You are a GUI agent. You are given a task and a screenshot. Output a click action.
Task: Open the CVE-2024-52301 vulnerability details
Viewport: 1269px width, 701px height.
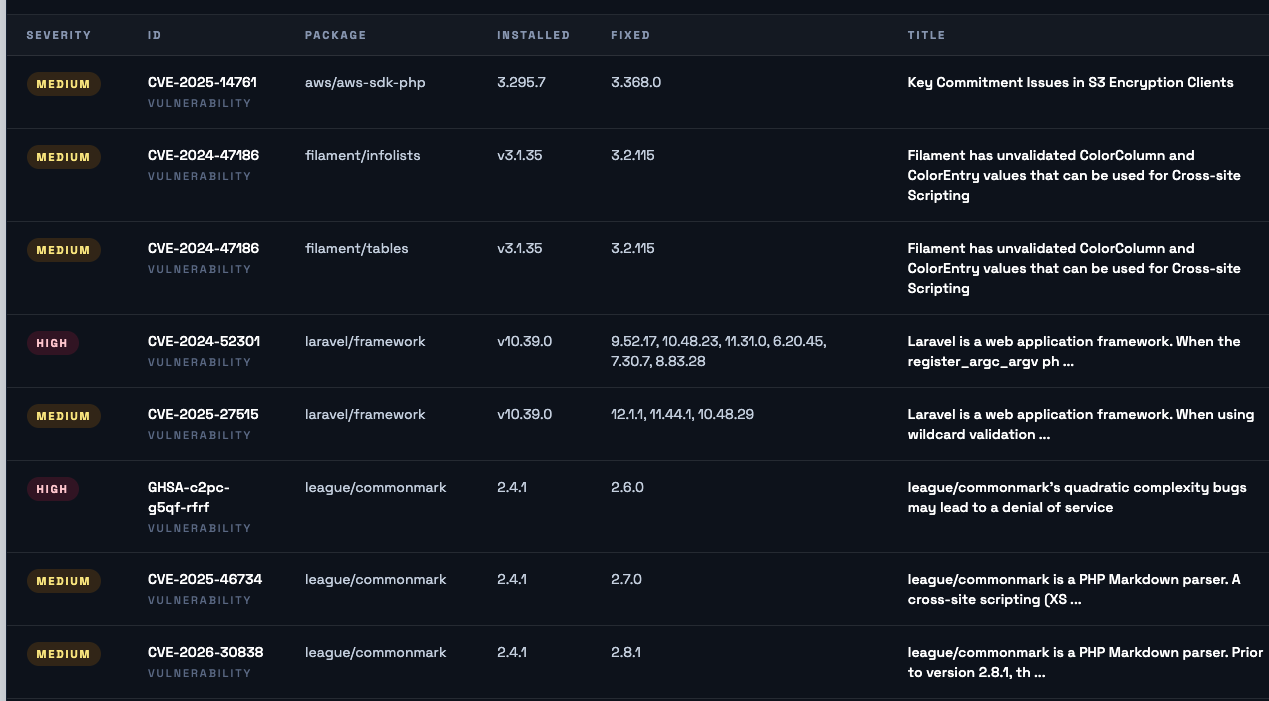pyautogui.click(x=203, y=341)
